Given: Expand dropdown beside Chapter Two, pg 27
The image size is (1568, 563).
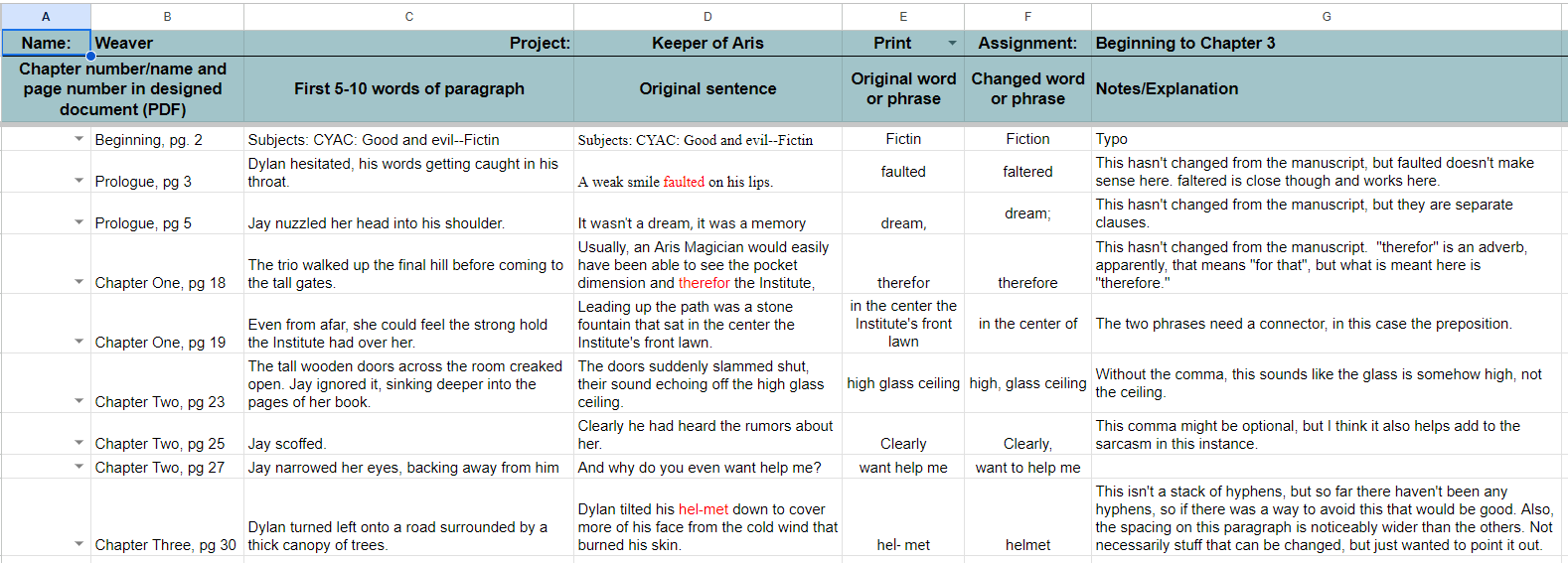Looking at the screenshot, I should click(79, 468).
